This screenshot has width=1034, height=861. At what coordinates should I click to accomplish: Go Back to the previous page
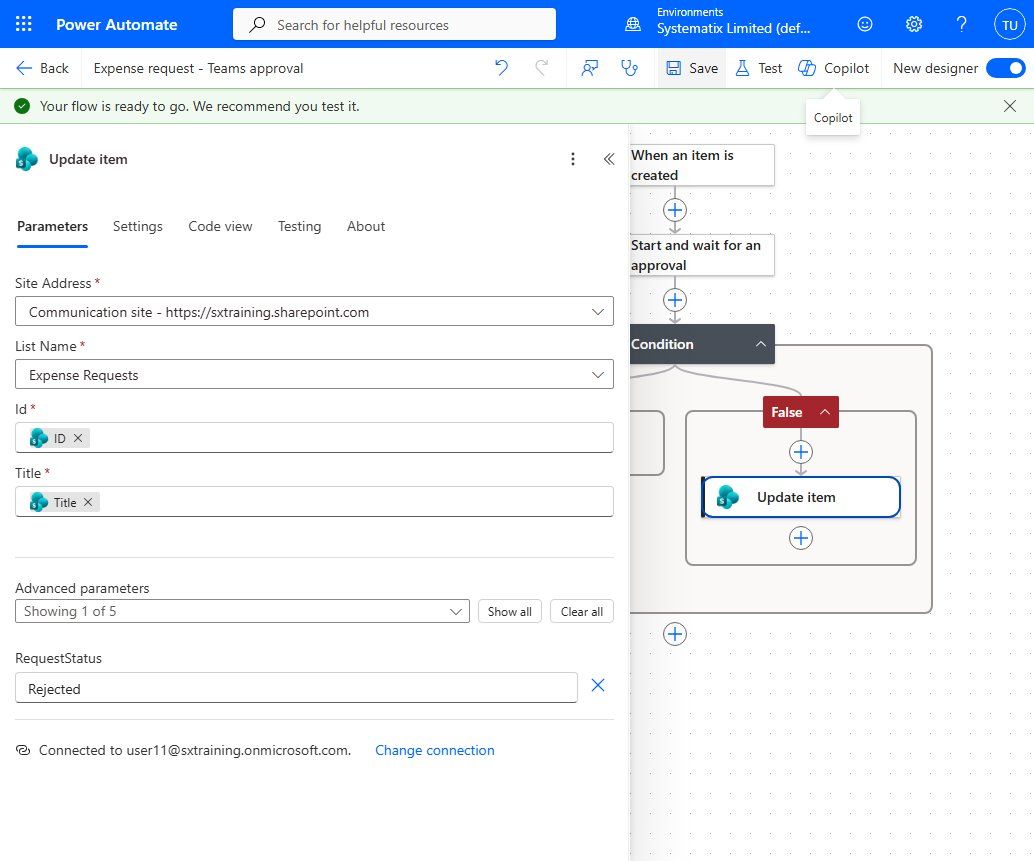(42, 68)
